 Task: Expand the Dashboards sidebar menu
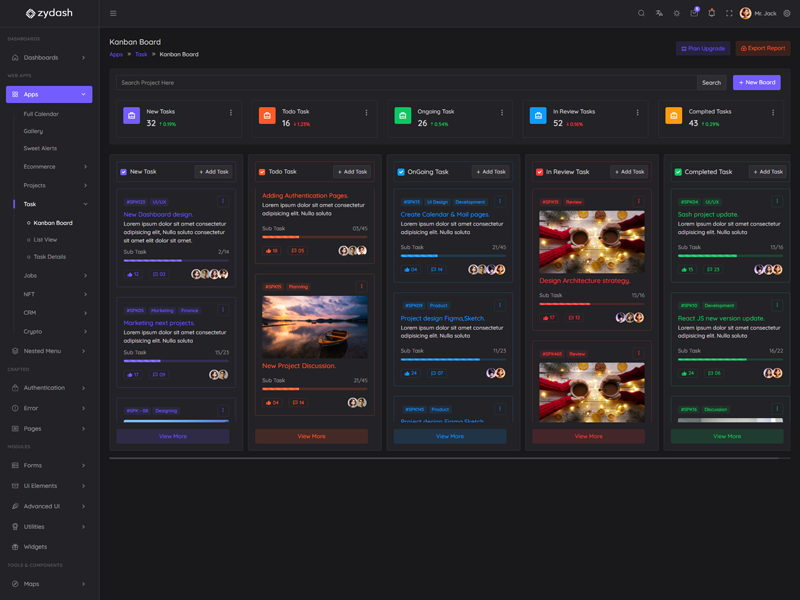tap(49, 58)
